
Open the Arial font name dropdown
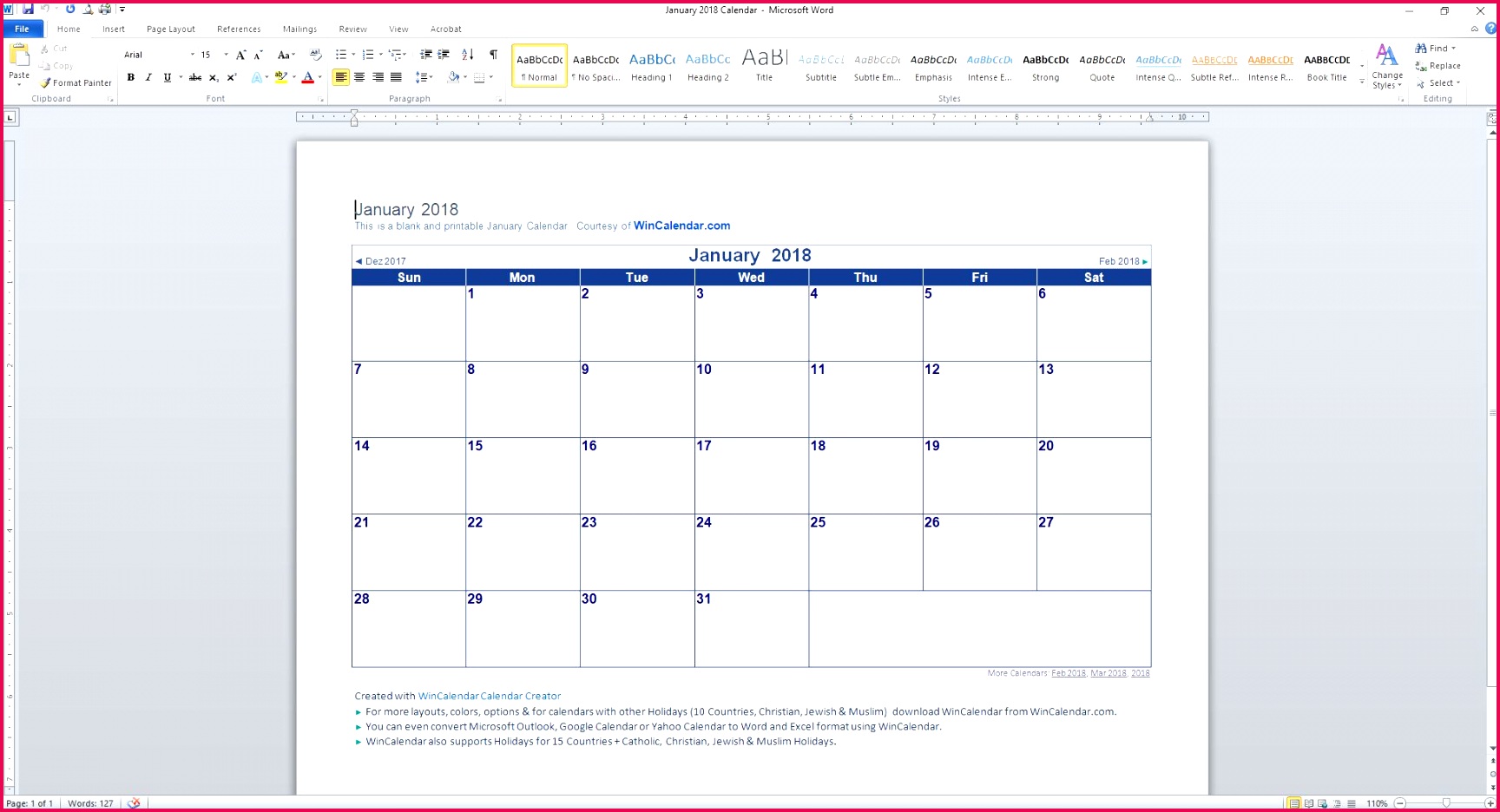(193, 55)
